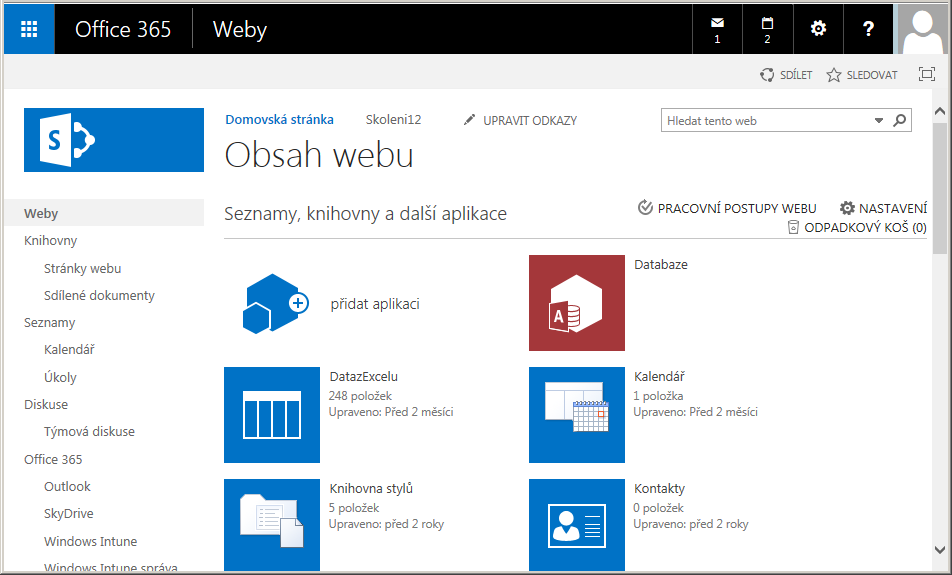952x575 pixels.
Task: Open the calendar icon showing 2 reminders
Action: coord(767,29)
